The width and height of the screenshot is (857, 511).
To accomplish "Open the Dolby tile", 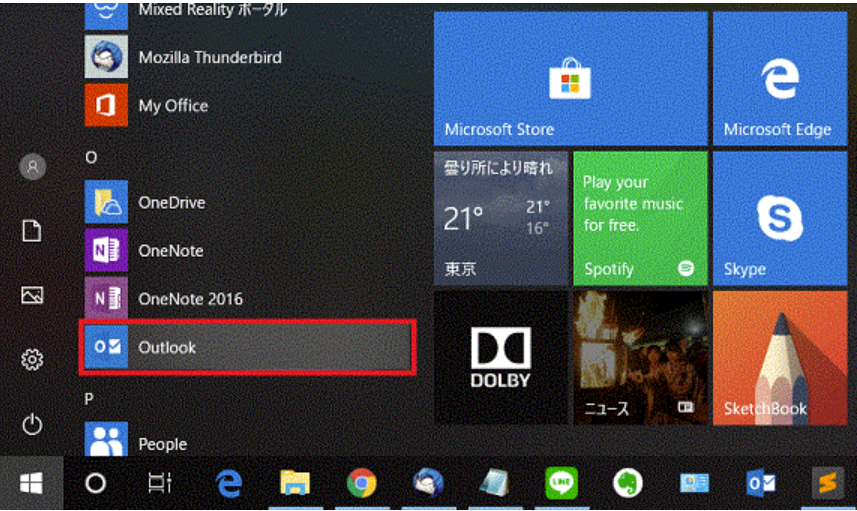I will [501, 358].
